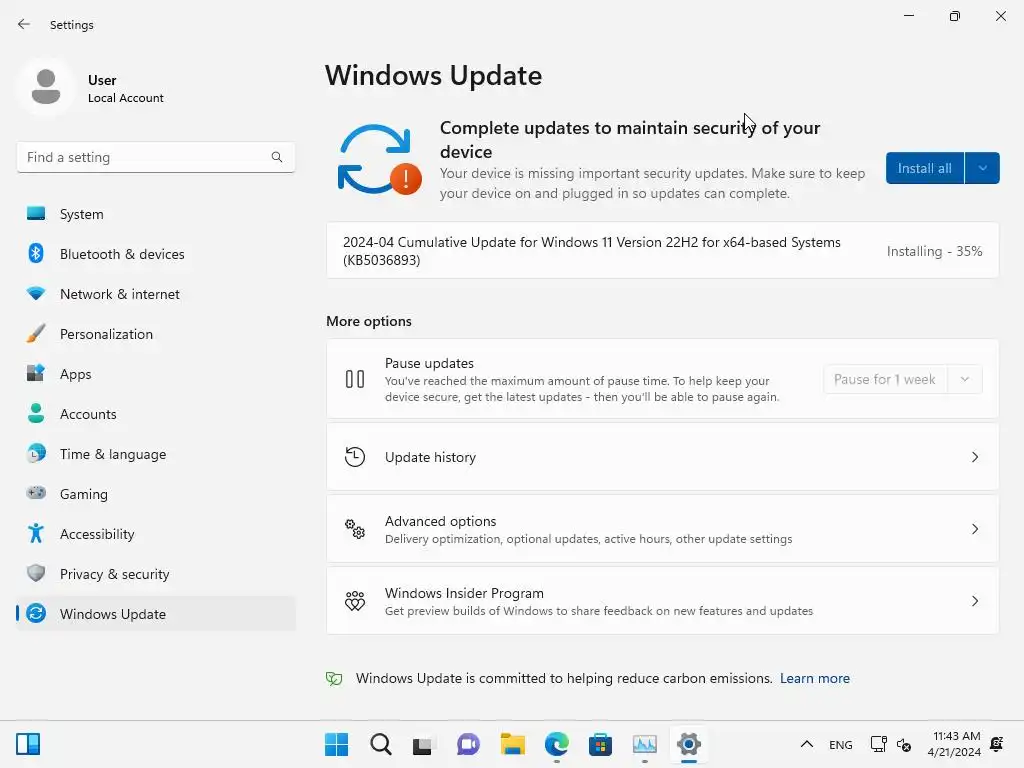Click the Pause updates title
This screenshot has width=1024, height=768.
pyautogui.click(x=429, y=363)
